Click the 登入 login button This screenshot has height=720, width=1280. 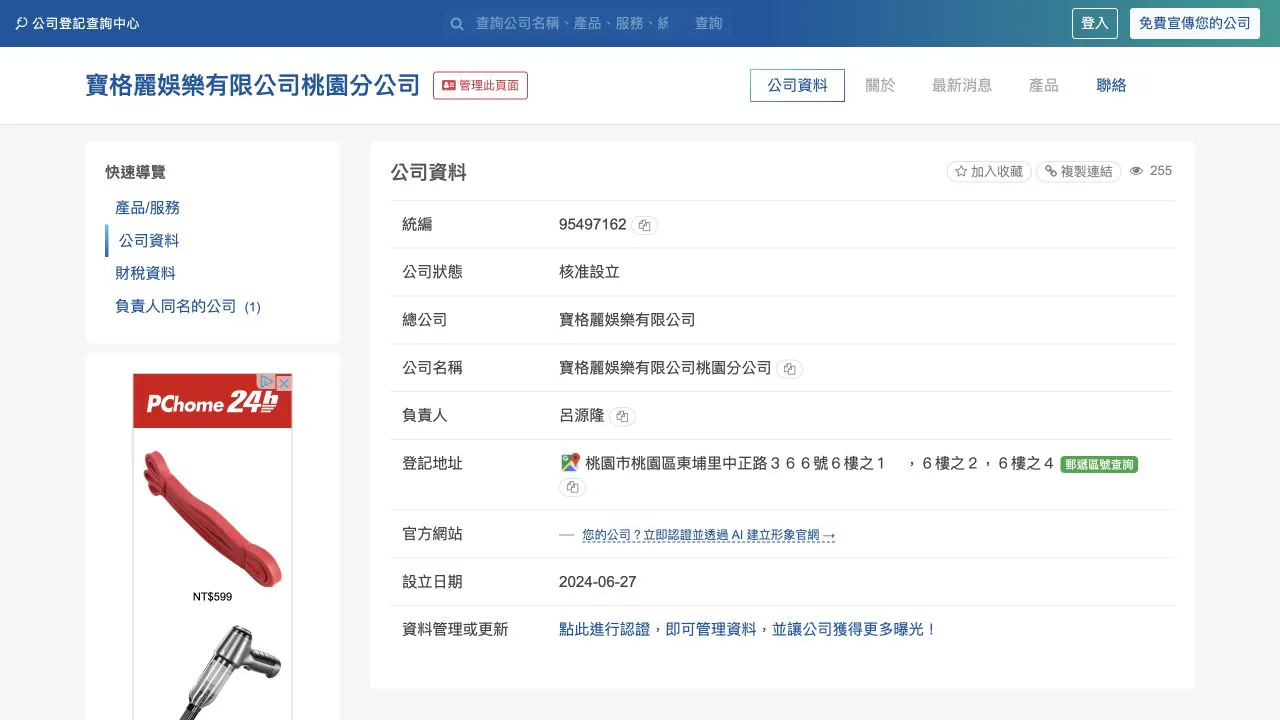pos(1095,23)
